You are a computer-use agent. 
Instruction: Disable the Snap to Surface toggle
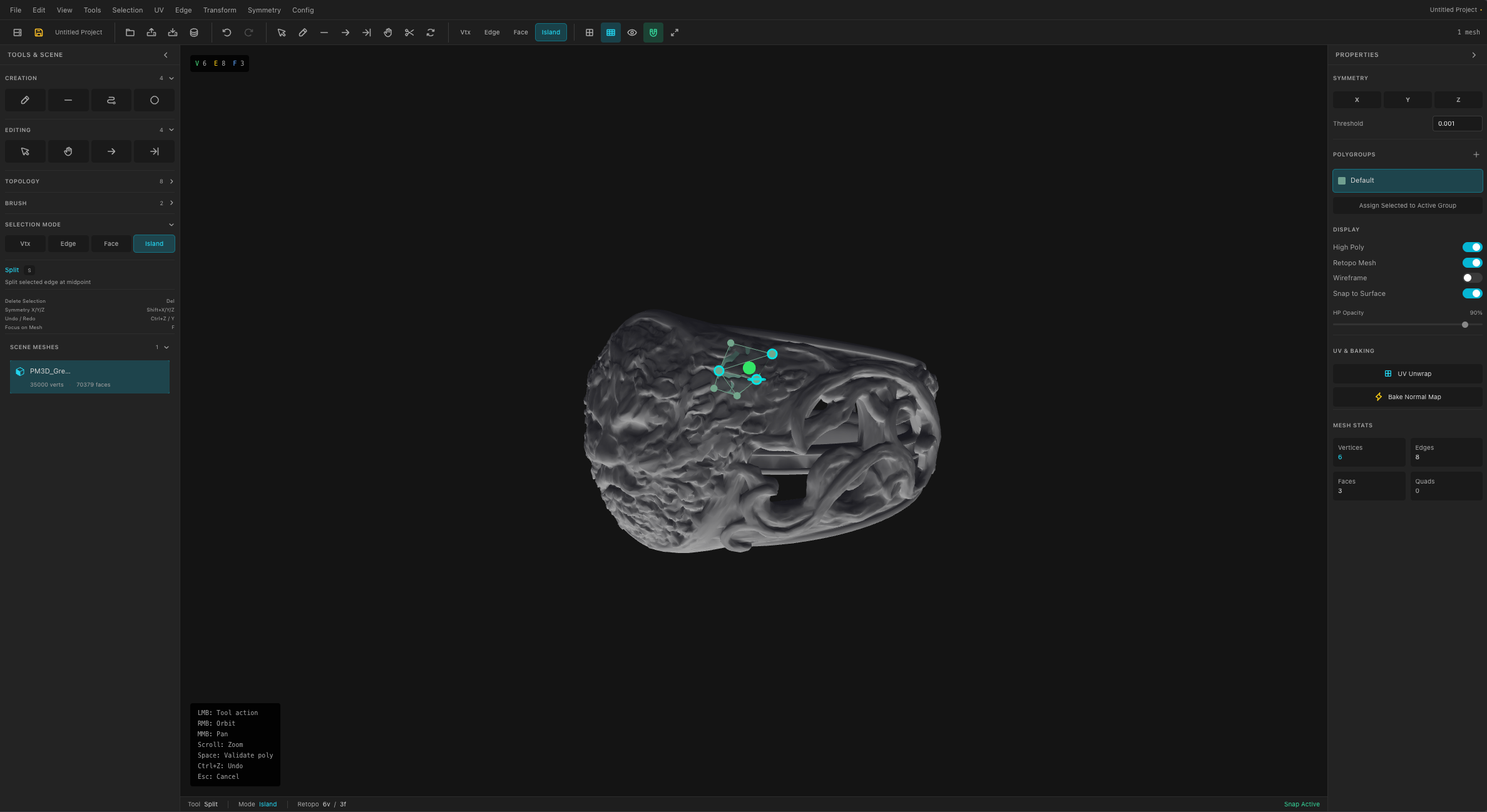click(1473, 293)
